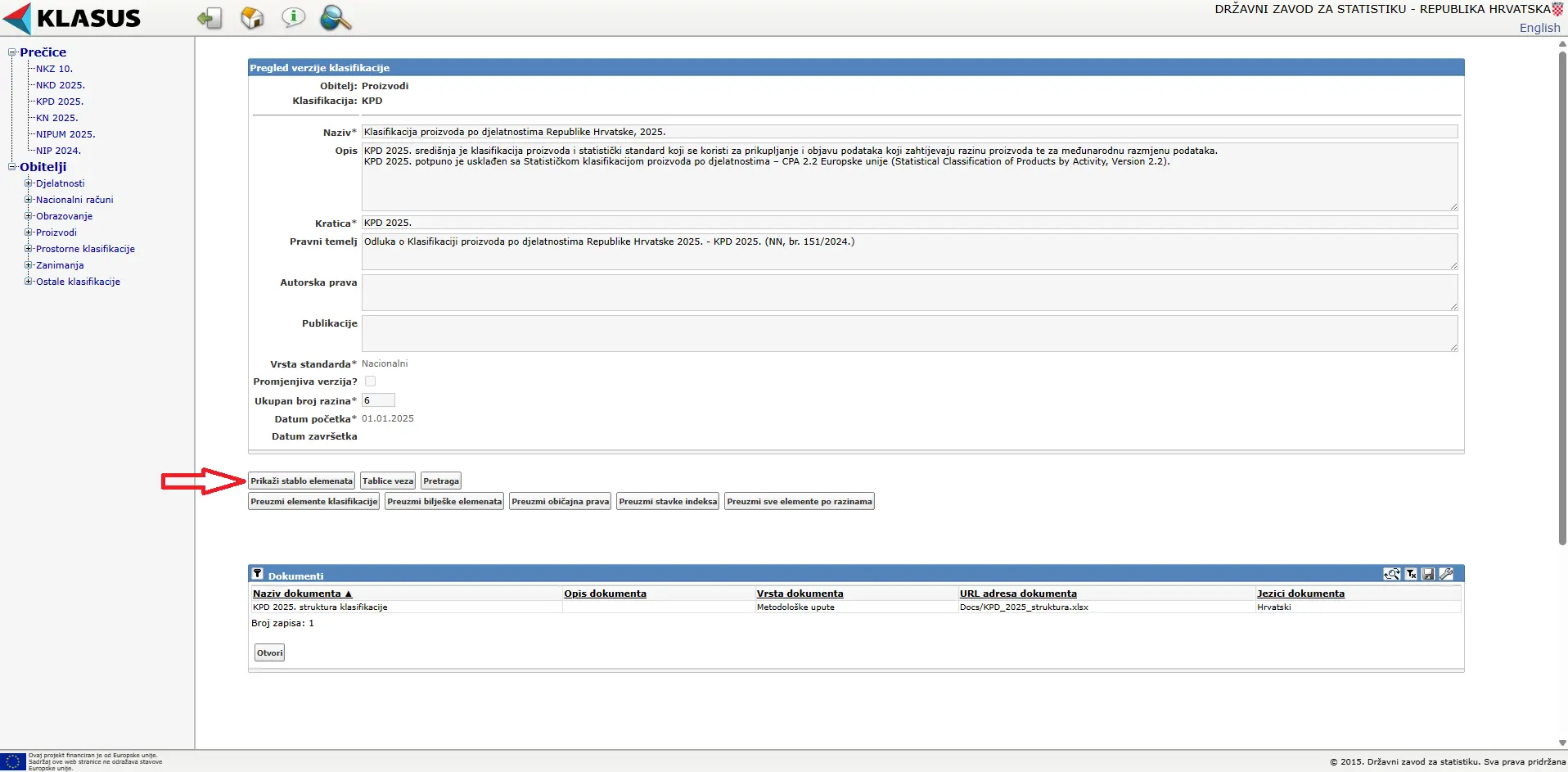
Task: Open wrench settings icon in Dokumenti
Action: pos(1446,575)
